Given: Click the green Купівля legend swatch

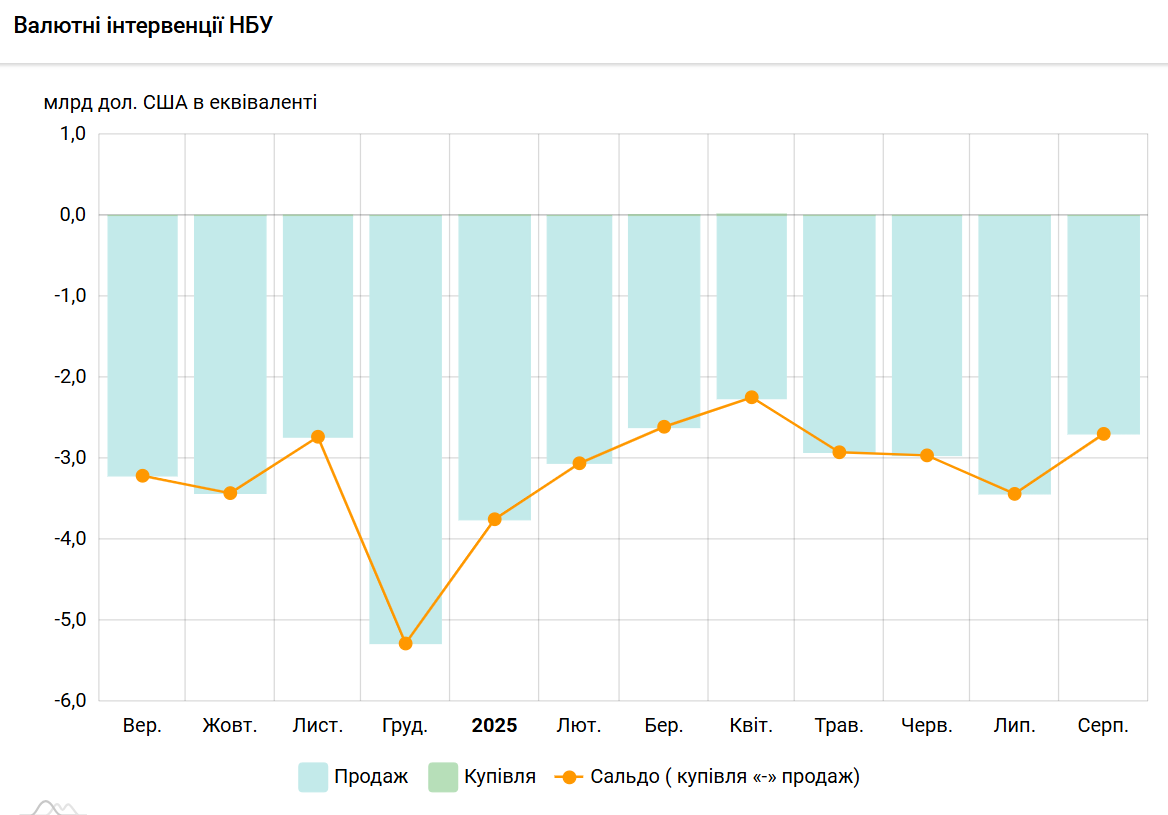Looking at the screenshot, I should (443, 777).
